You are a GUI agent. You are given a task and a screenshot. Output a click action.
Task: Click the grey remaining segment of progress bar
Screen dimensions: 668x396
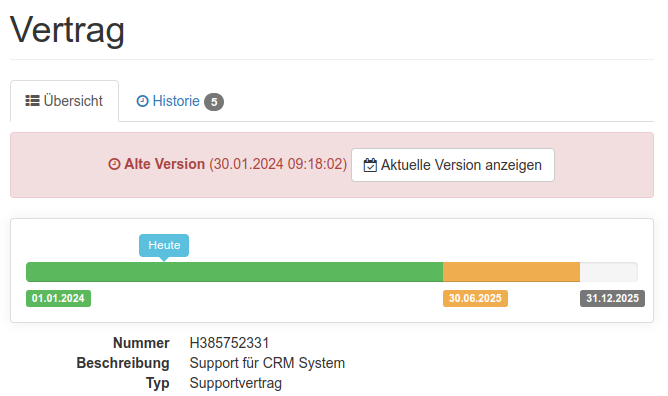pyautogui.click(x=609, y=272)
